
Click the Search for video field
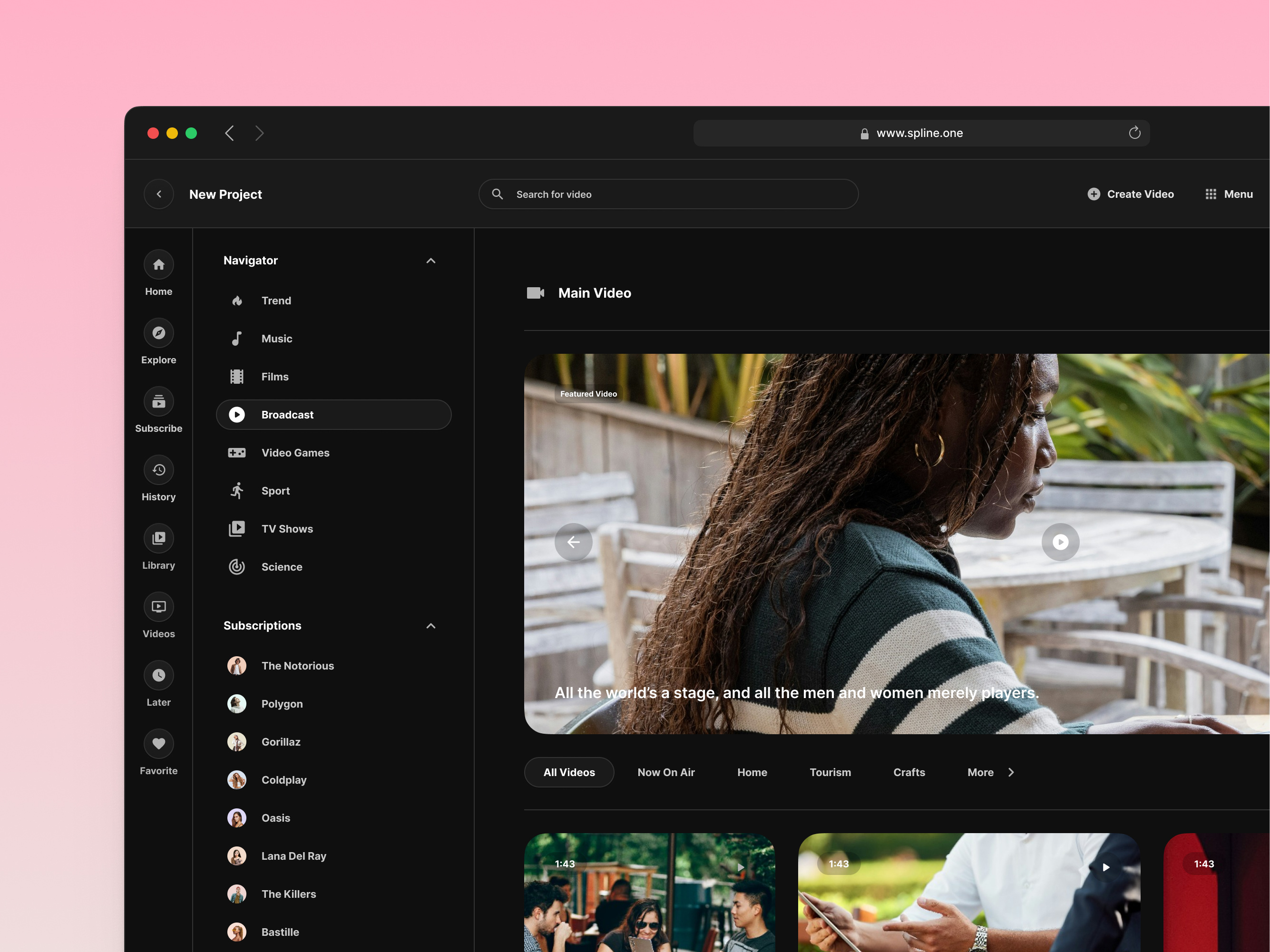tap(668, 194)
